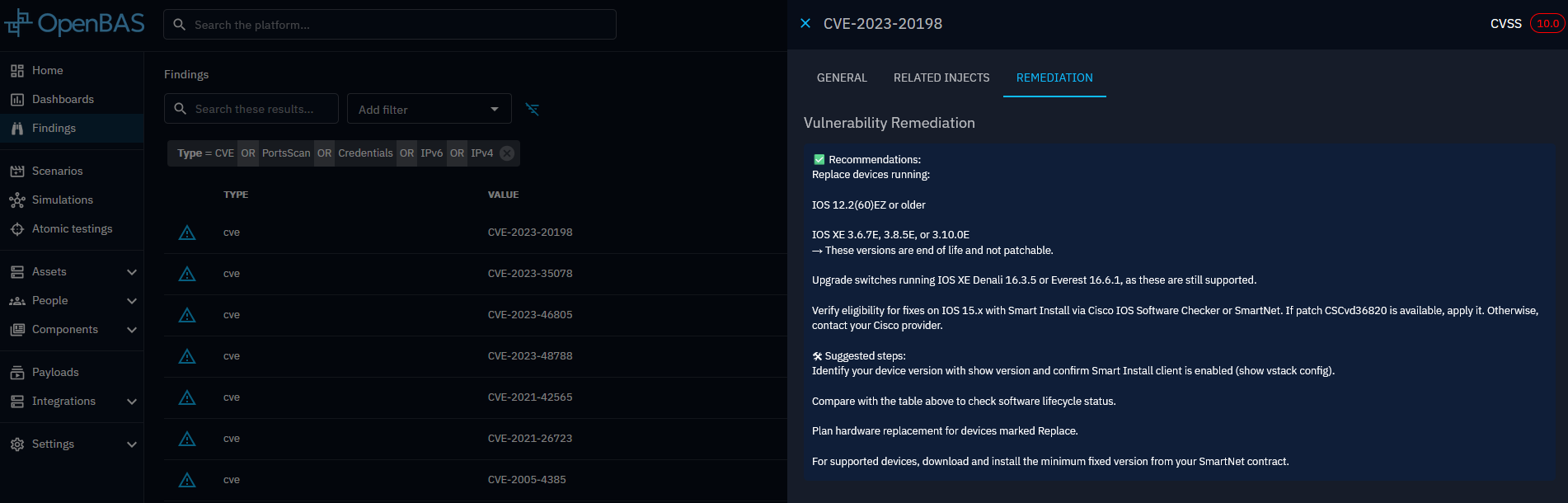The height and width of the screenshot is (503, 1568).
Task: Open Home from the sidebar
Action: tap(47, 71)
